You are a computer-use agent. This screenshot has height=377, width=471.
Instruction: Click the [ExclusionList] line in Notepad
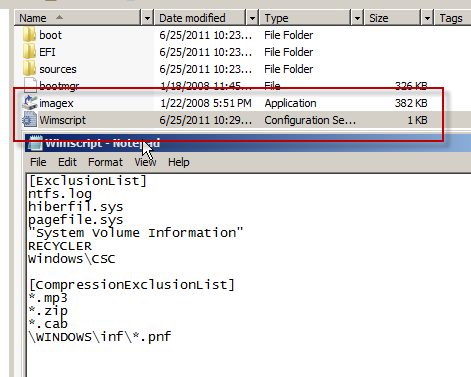coord(88,181)
